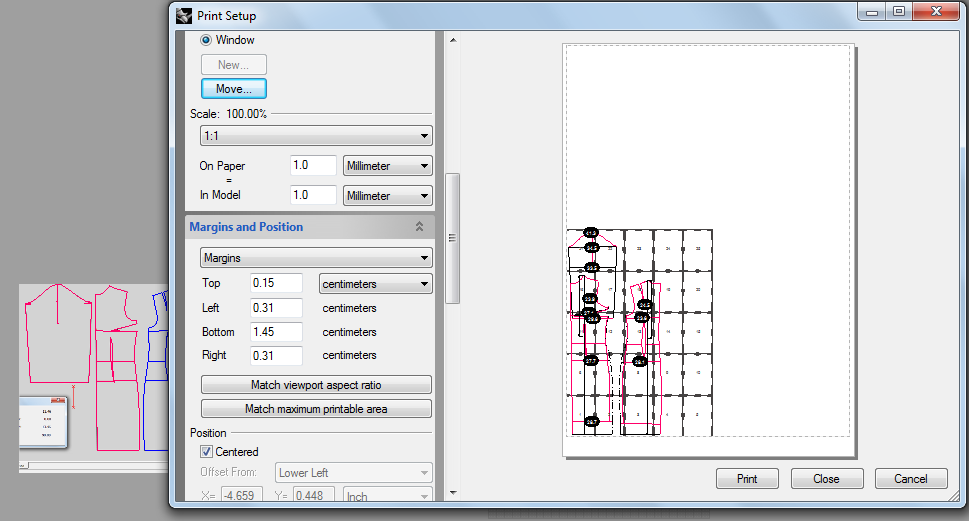The width and height of the screenshot is (969, 521).
Task: Click the Rhino icon in Print Setup title bar
Action: 184,15
